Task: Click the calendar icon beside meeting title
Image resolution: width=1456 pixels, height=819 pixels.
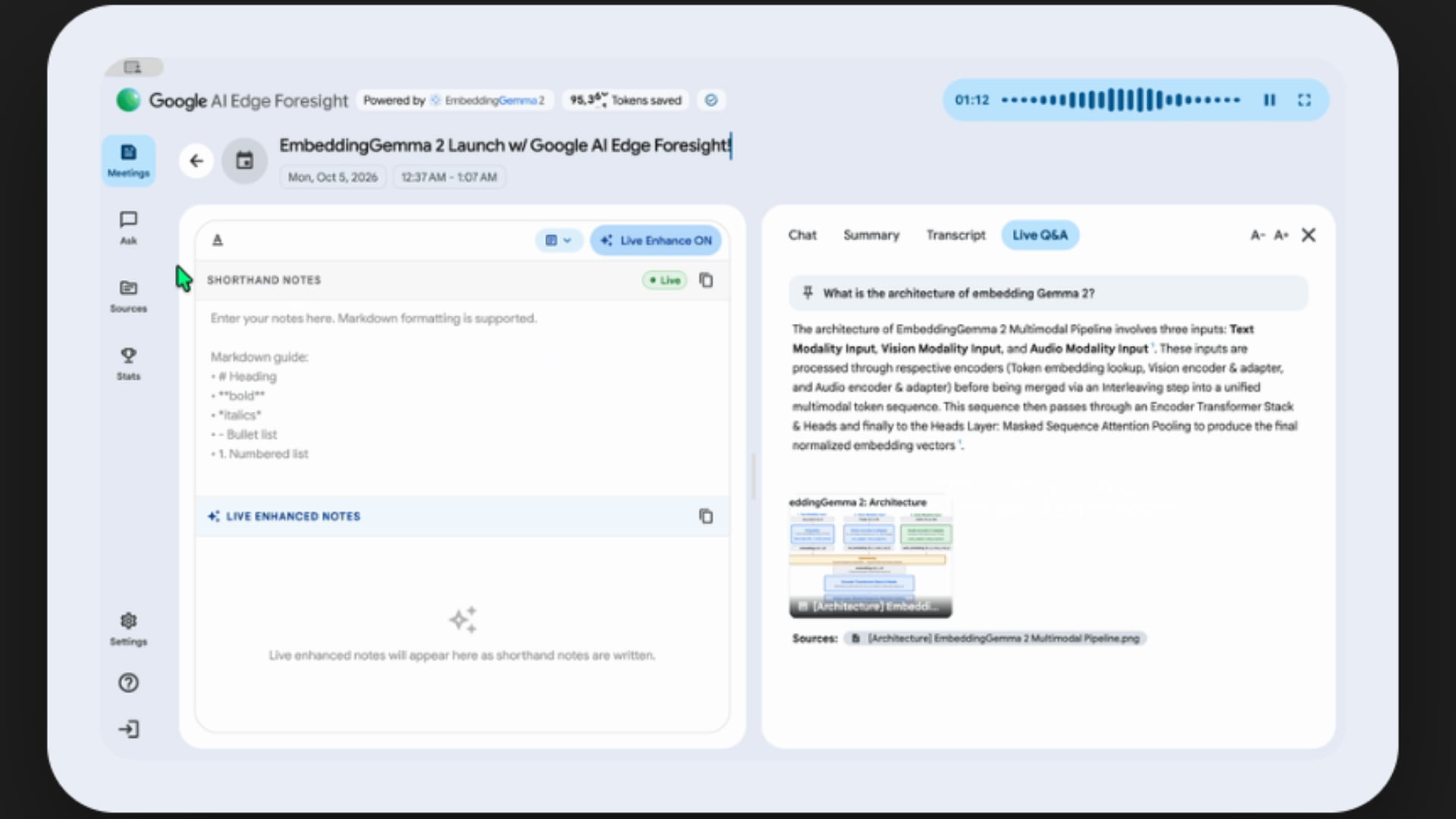Action: (244, 161)
